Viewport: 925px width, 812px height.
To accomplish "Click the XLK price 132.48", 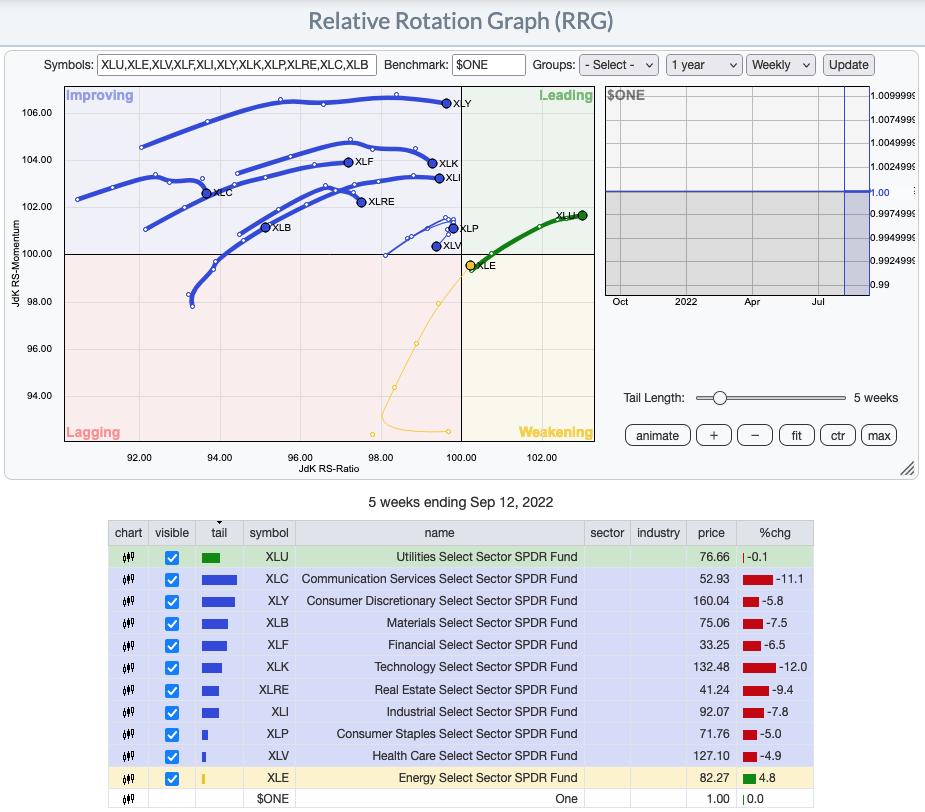I will pos(711,667).
